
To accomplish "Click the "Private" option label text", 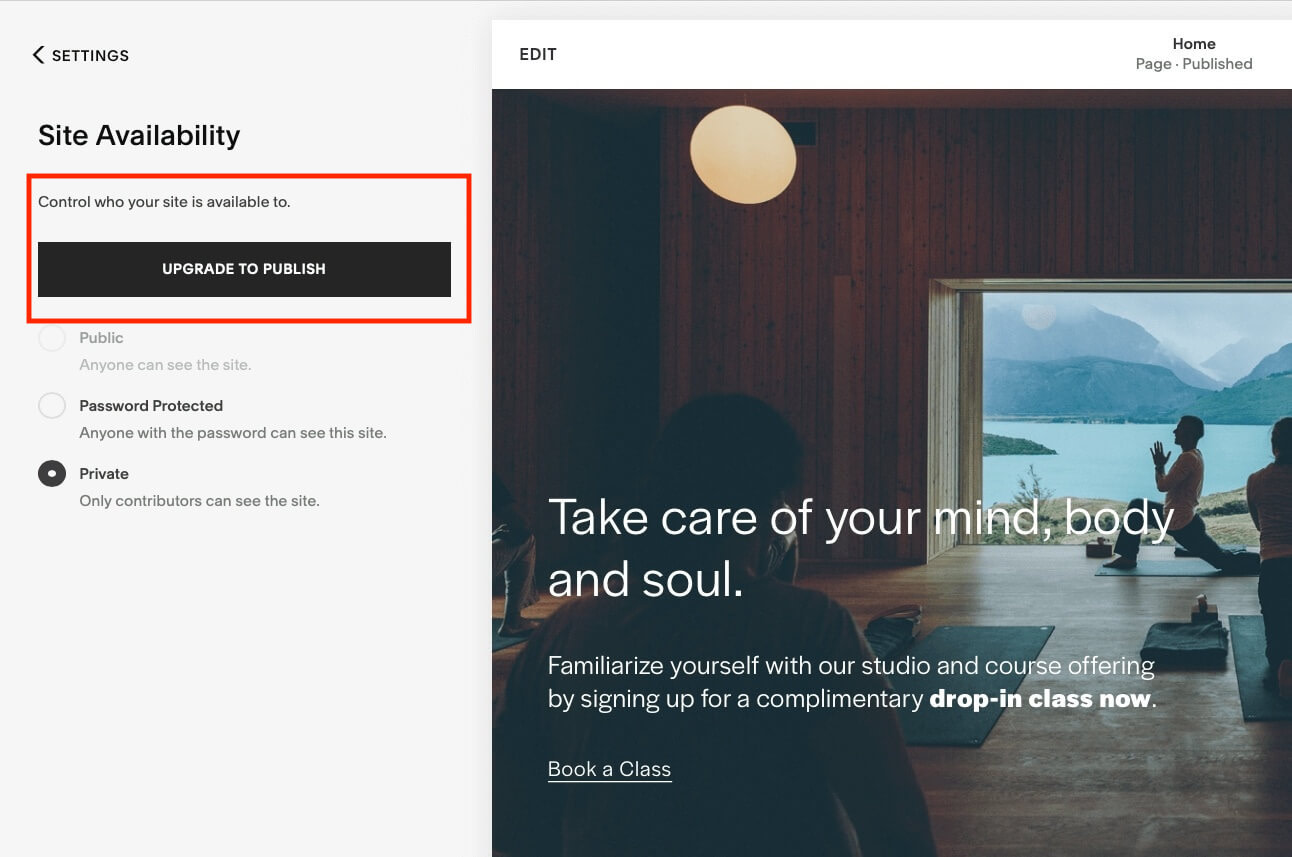I will click(x=104, y=474).
